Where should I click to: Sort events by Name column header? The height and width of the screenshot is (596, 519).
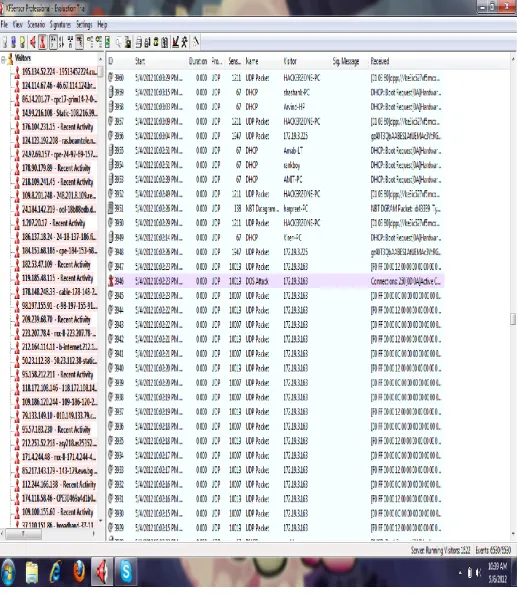[x=262, y=61]
